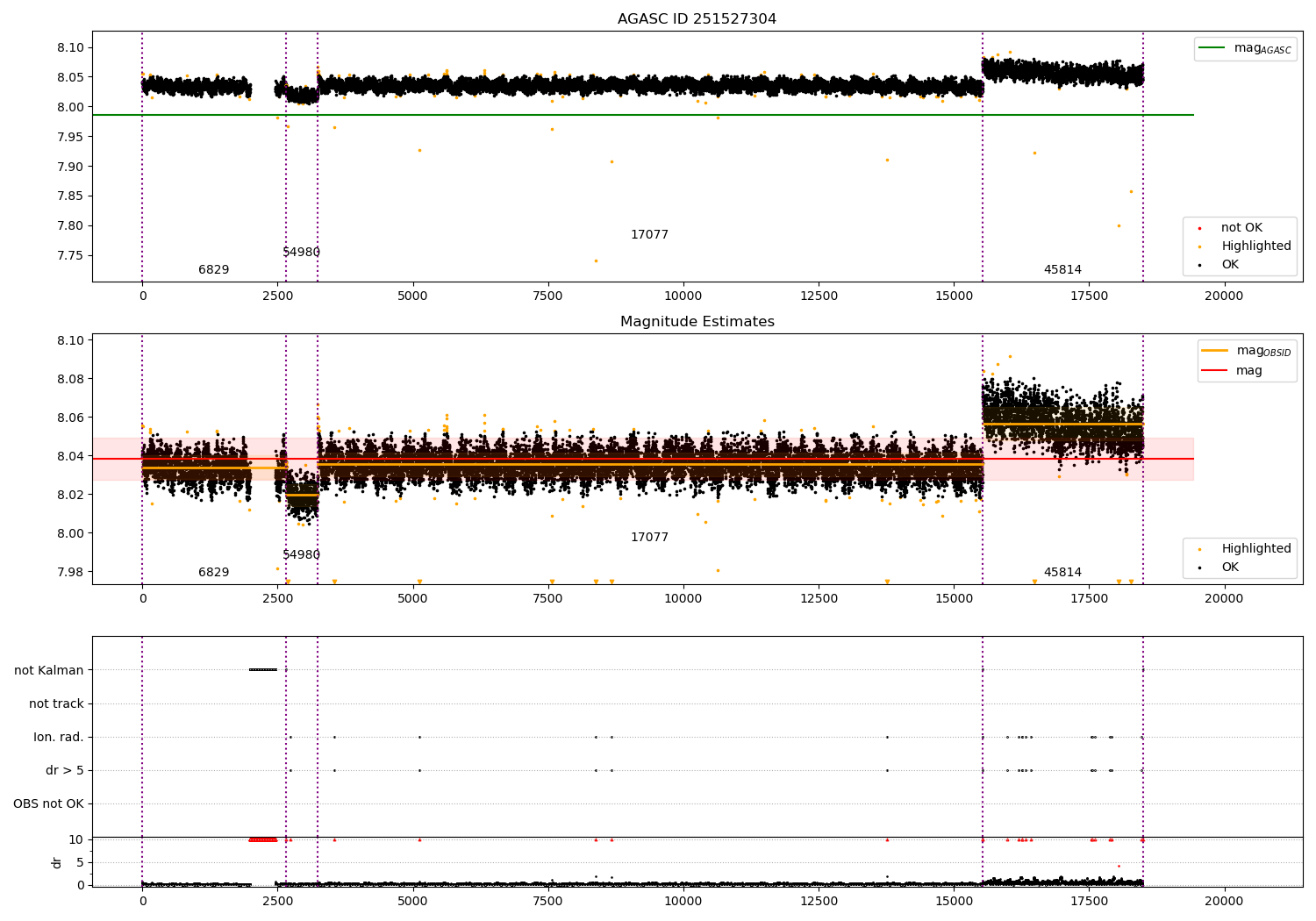Click the 'Ion. rad.' row label

click(59, 738)
